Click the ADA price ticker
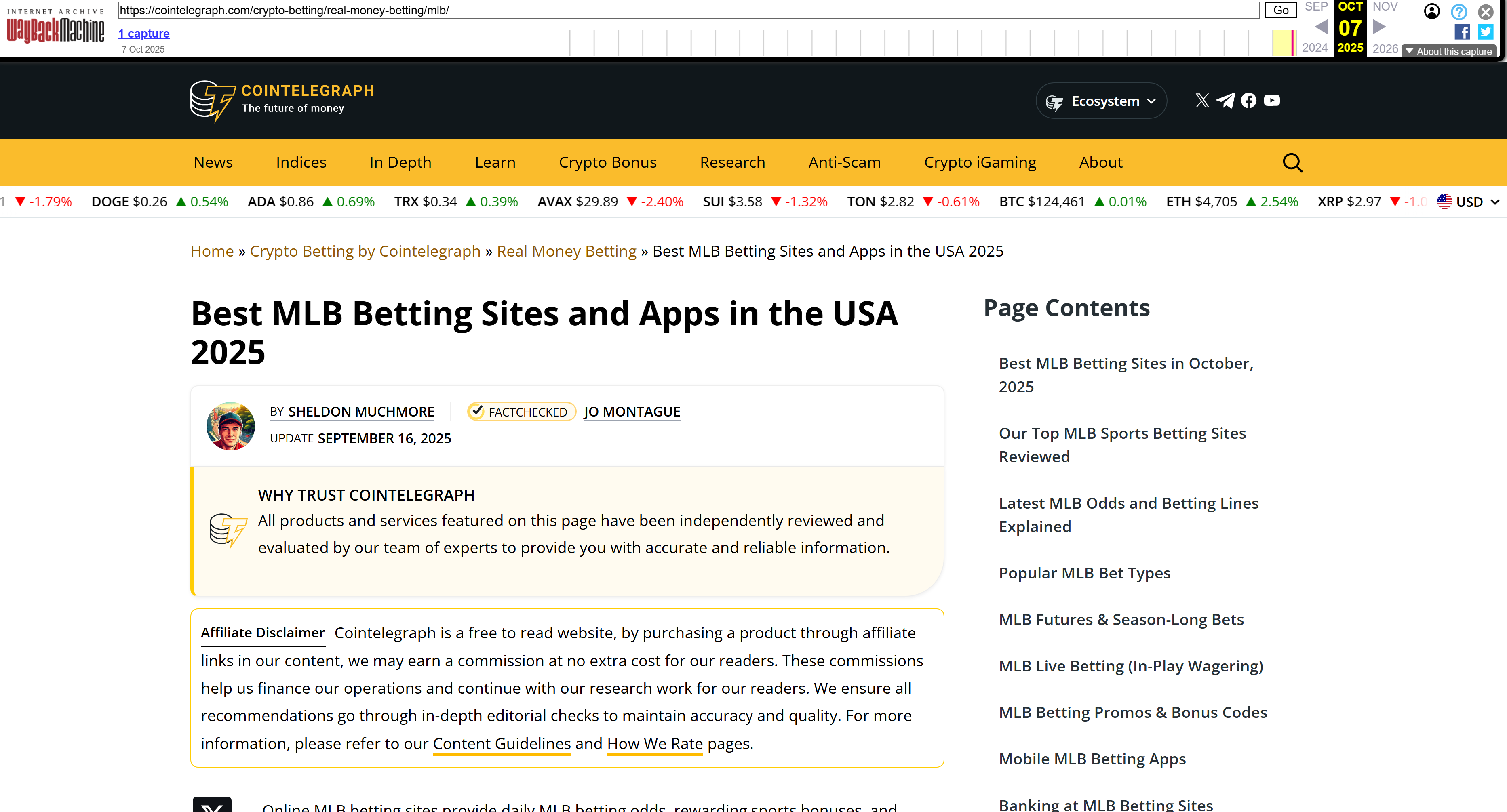Viewport: 1507px width, 812px height. 311,202
